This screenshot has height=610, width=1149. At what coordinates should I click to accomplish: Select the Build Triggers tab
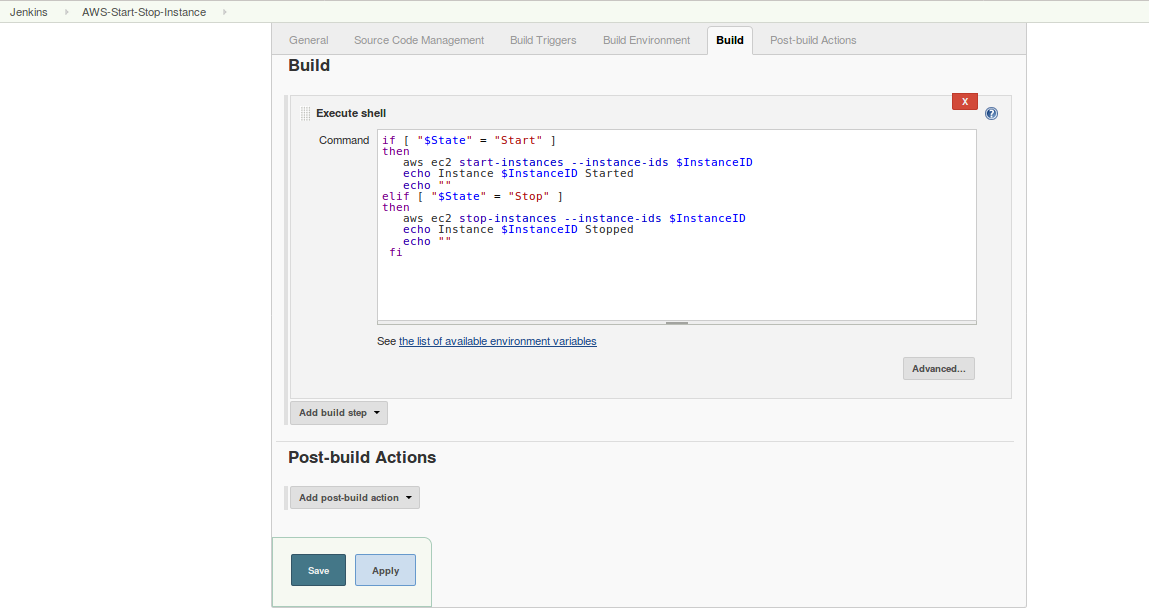[x=543, y=40]
